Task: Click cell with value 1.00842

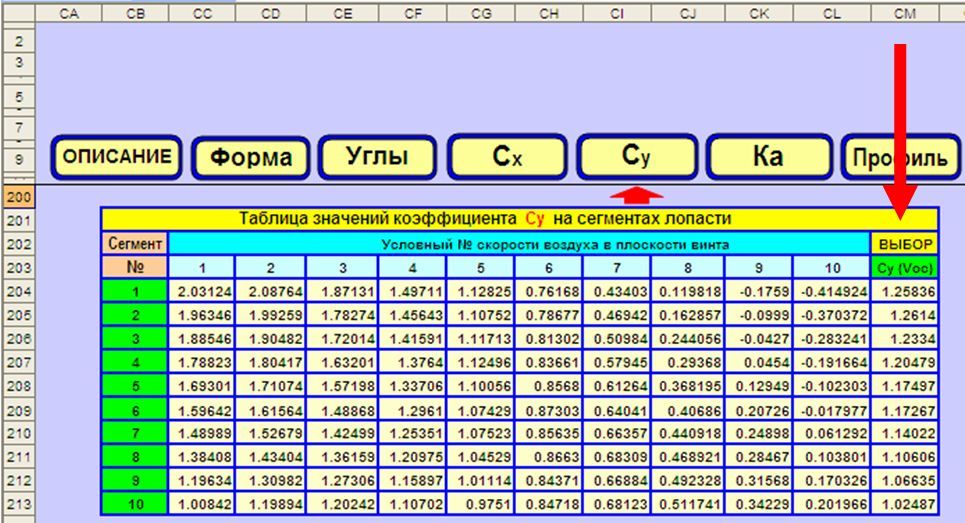Action: pos(202,505)
